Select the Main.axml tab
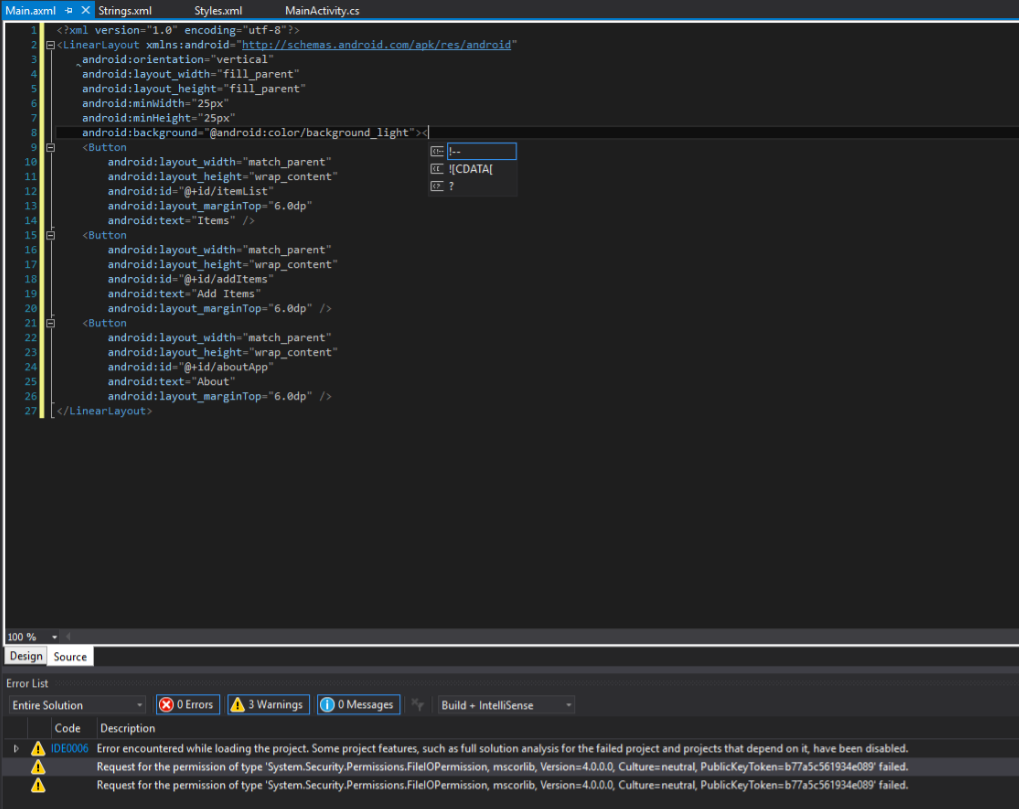 coord(31,10)
